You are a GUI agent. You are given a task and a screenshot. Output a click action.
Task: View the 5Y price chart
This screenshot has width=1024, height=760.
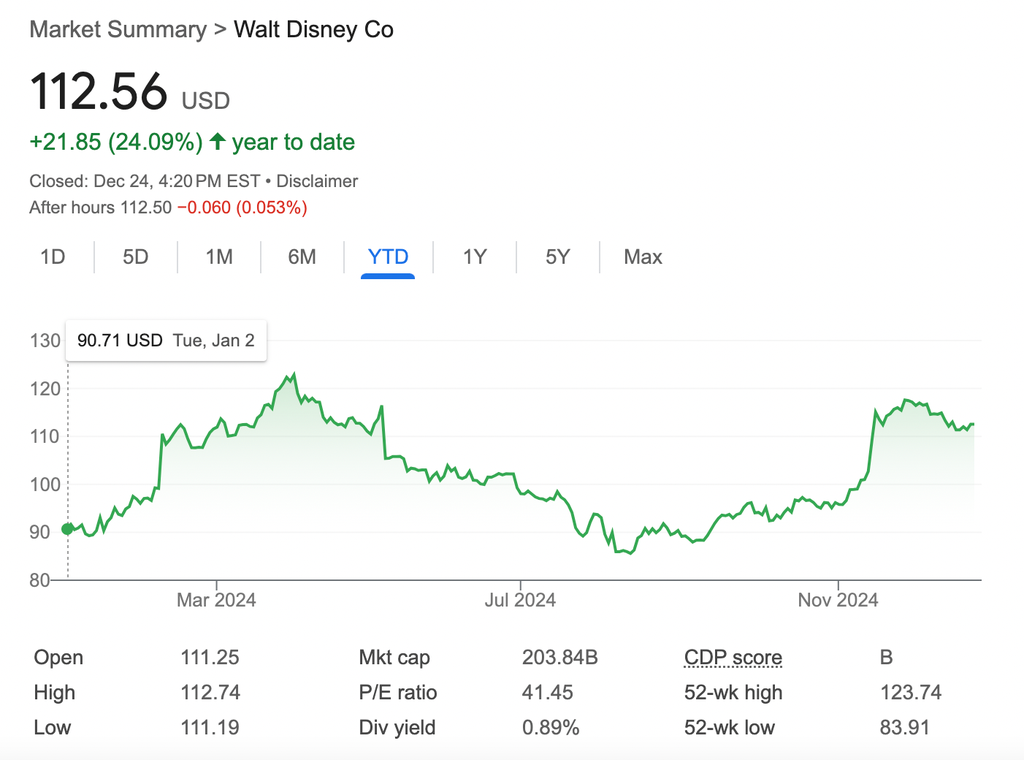pyautogui.click(x=558, y=257)
